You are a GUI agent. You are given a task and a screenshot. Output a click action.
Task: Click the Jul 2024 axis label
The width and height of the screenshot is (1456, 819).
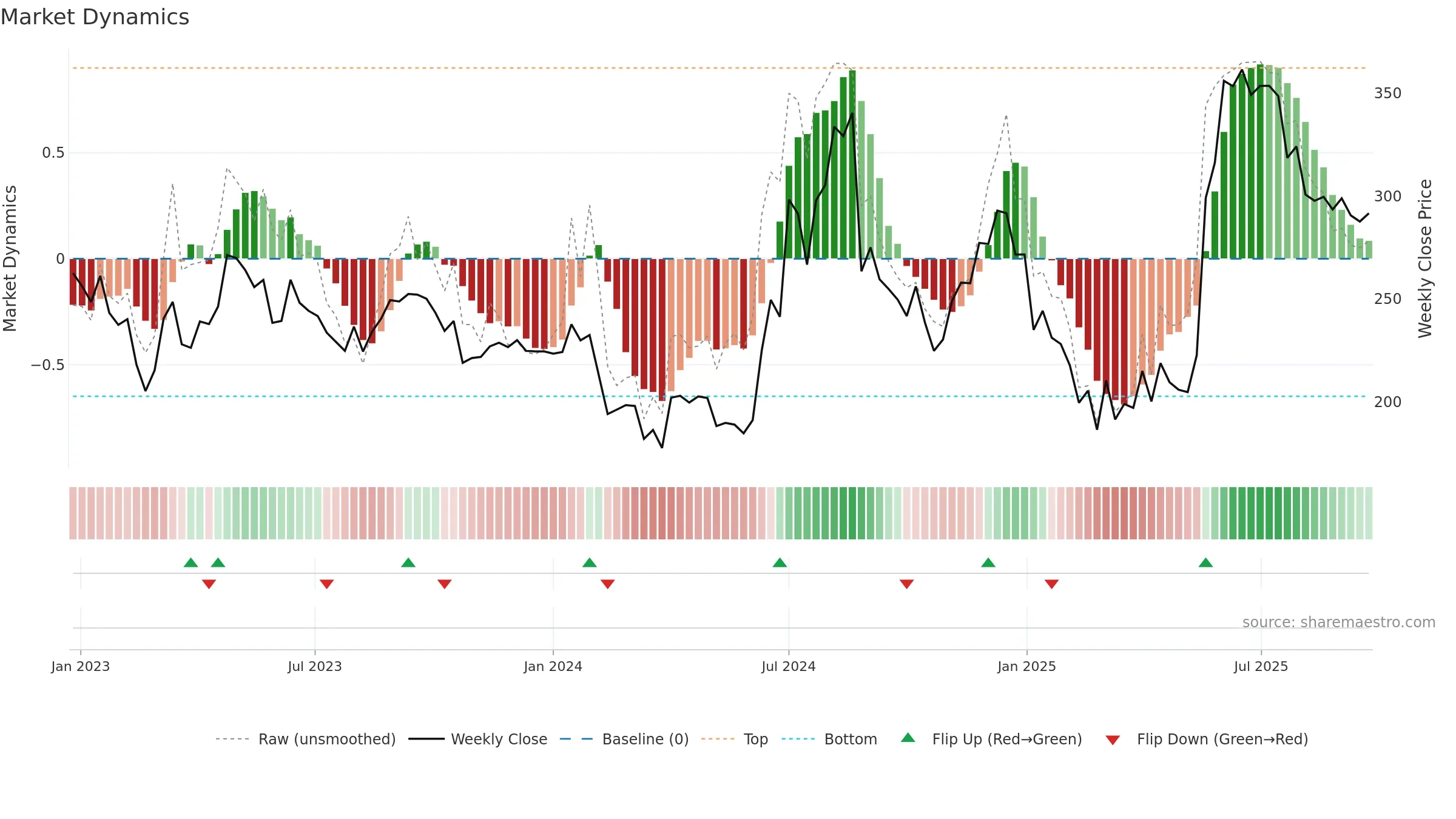click(x=789, y=666)
